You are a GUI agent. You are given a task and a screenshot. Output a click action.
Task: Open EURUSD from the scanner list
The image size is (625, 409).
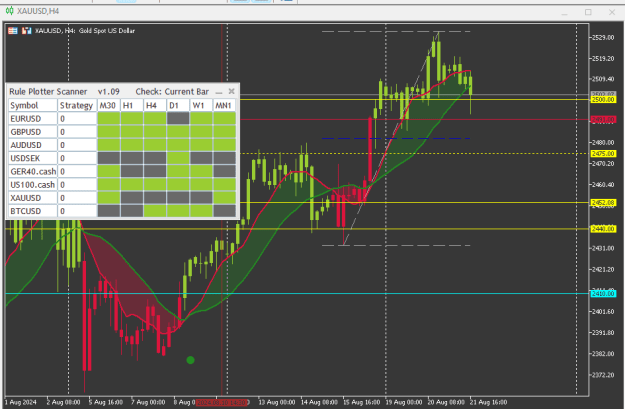click(33, 118)
